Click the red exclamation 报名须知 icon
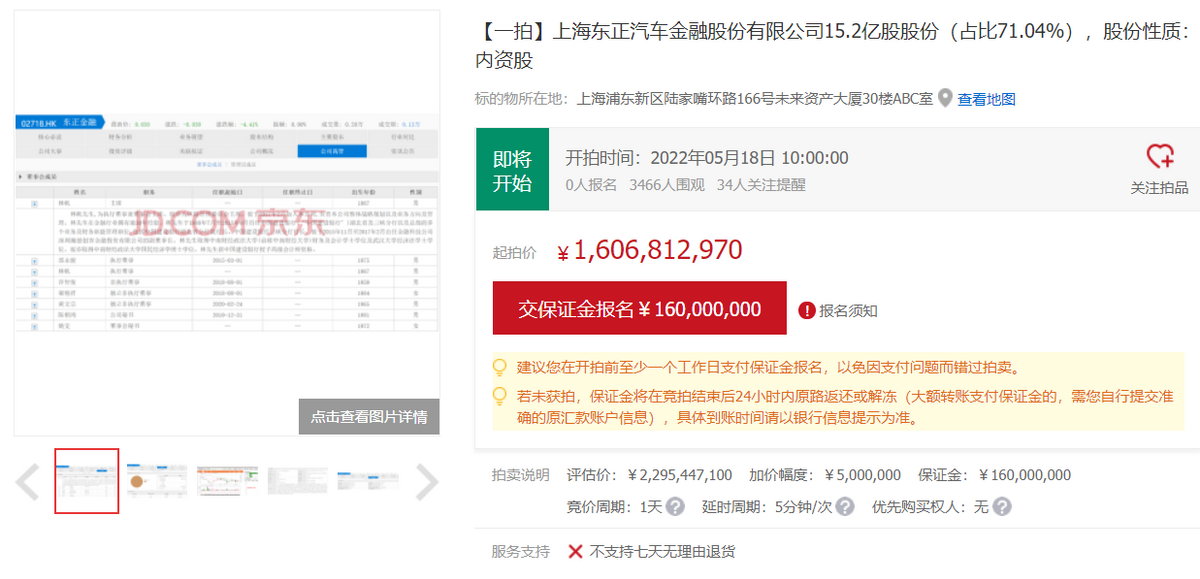This screenshot has height=579, width=1200. 807,311
